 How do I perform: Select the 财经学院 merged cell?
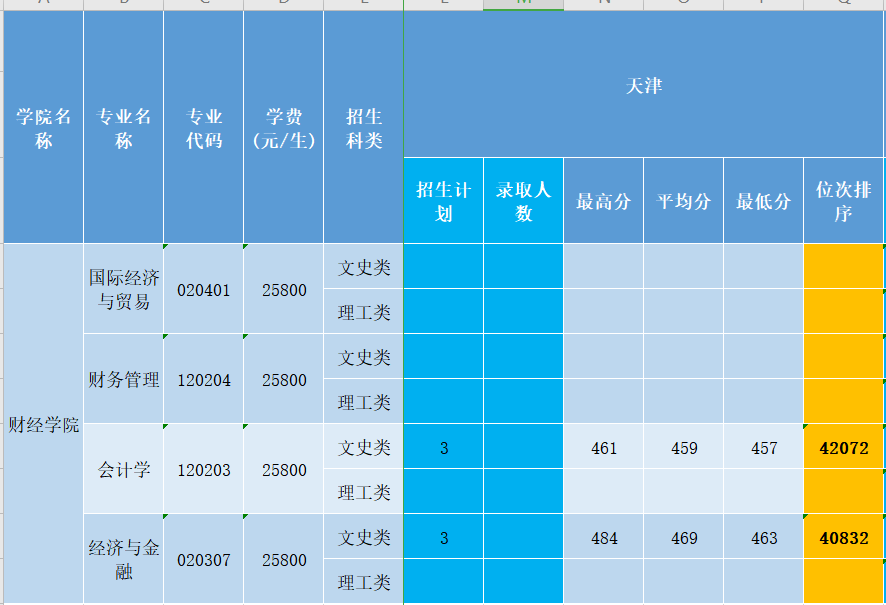tap(43, 424)
